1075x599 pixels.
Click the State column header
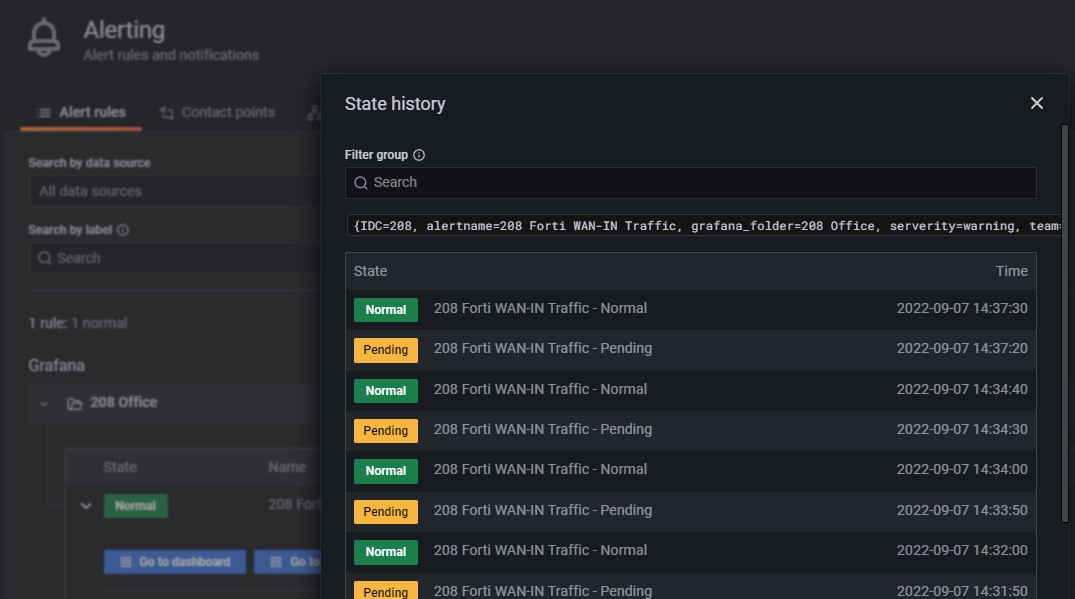tap(370, 271)
